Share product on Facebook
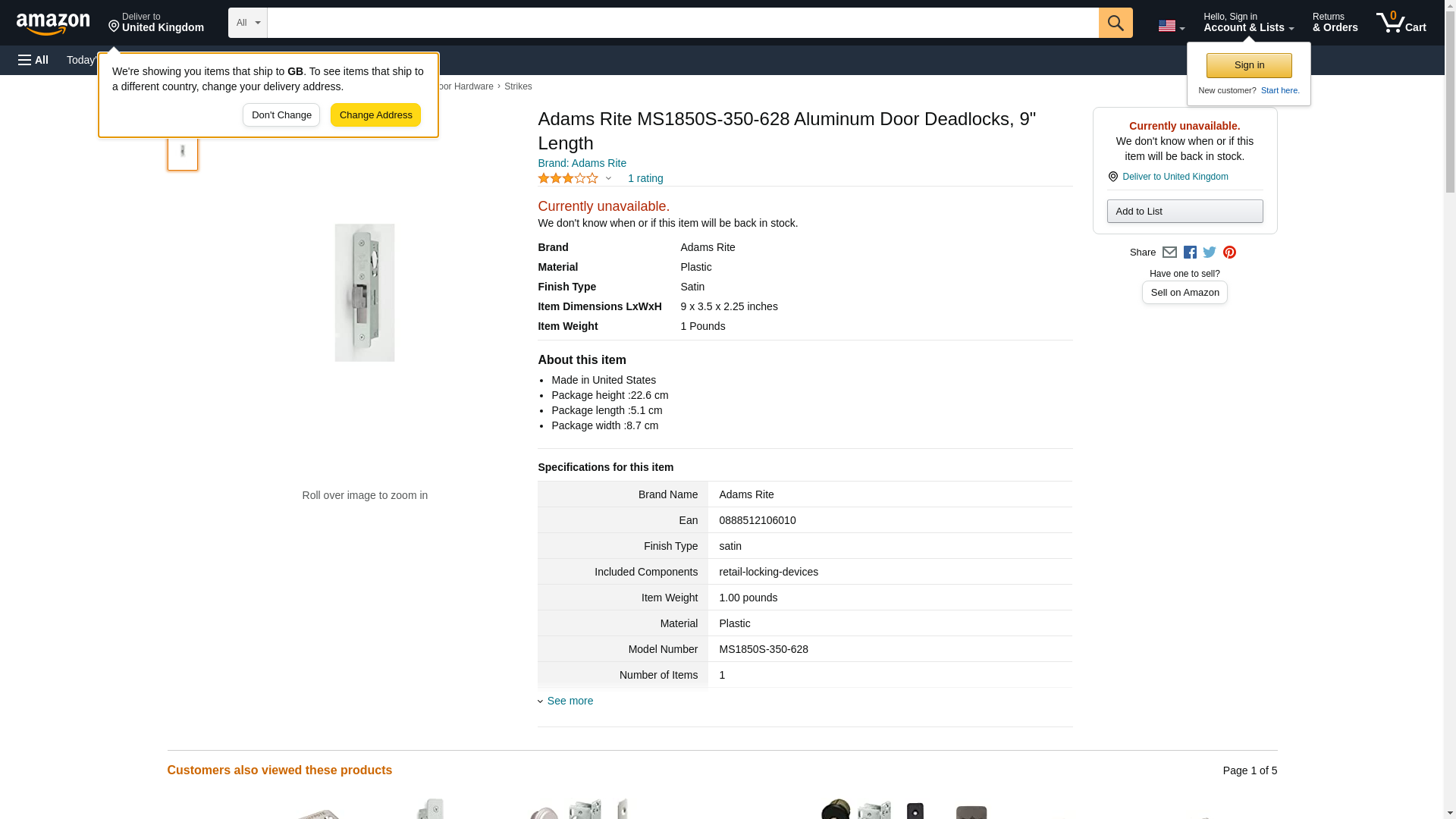The width and height of the screenshot is (1456, 819). (x=1190, y=253)
